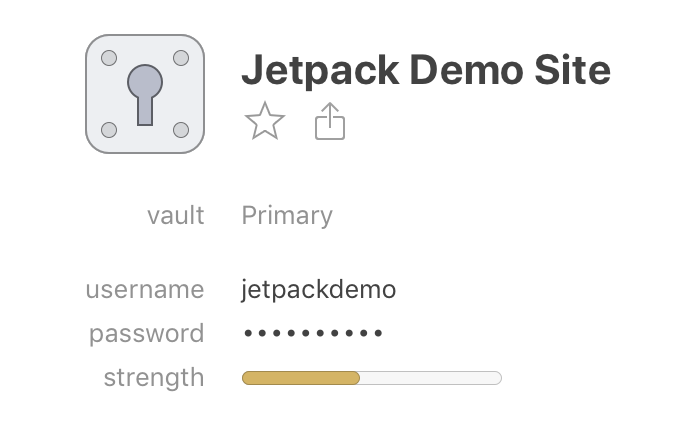Click the empty part of strength bar

430,378
